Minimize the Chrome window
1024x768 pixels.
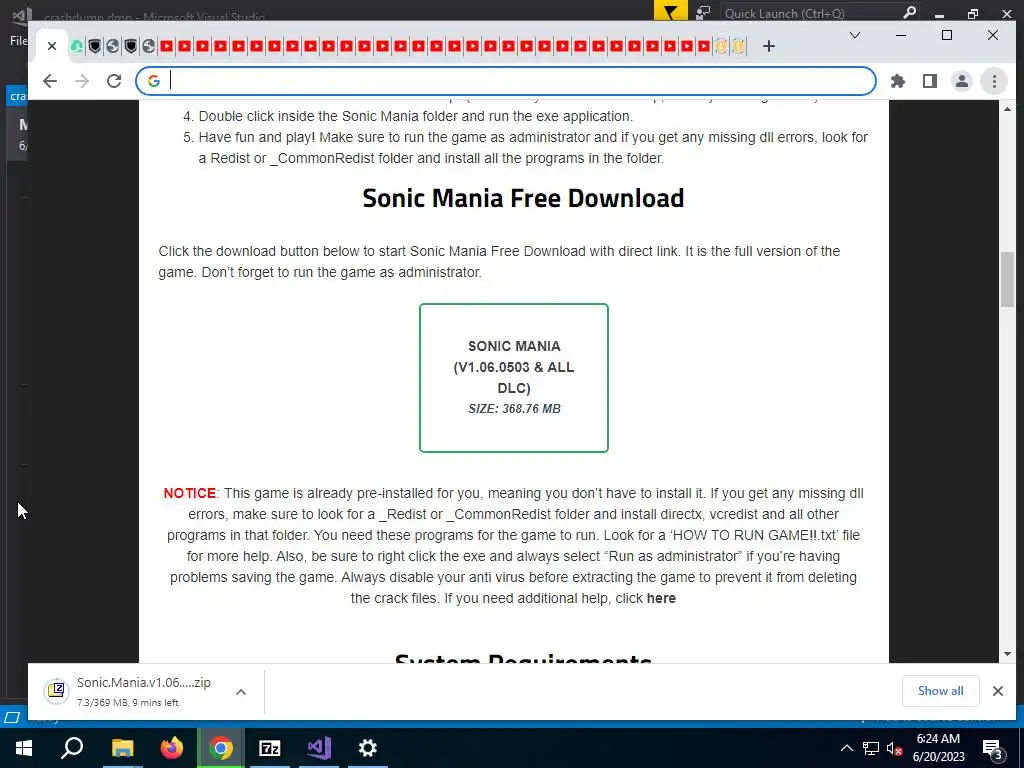[x=901, y=35]
